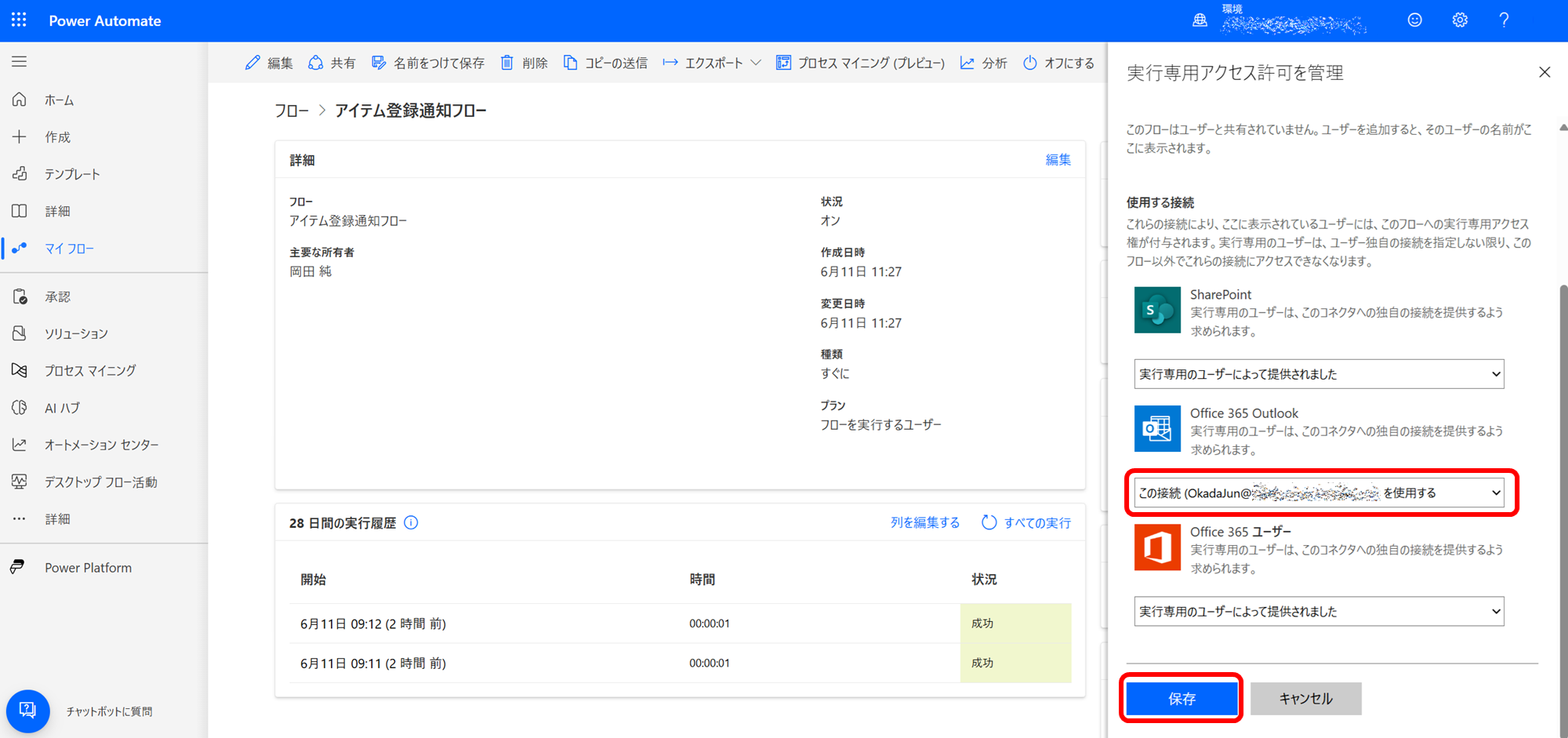Open the help question mark icon
The image size is (1568, 738).
coord(1504,20)
